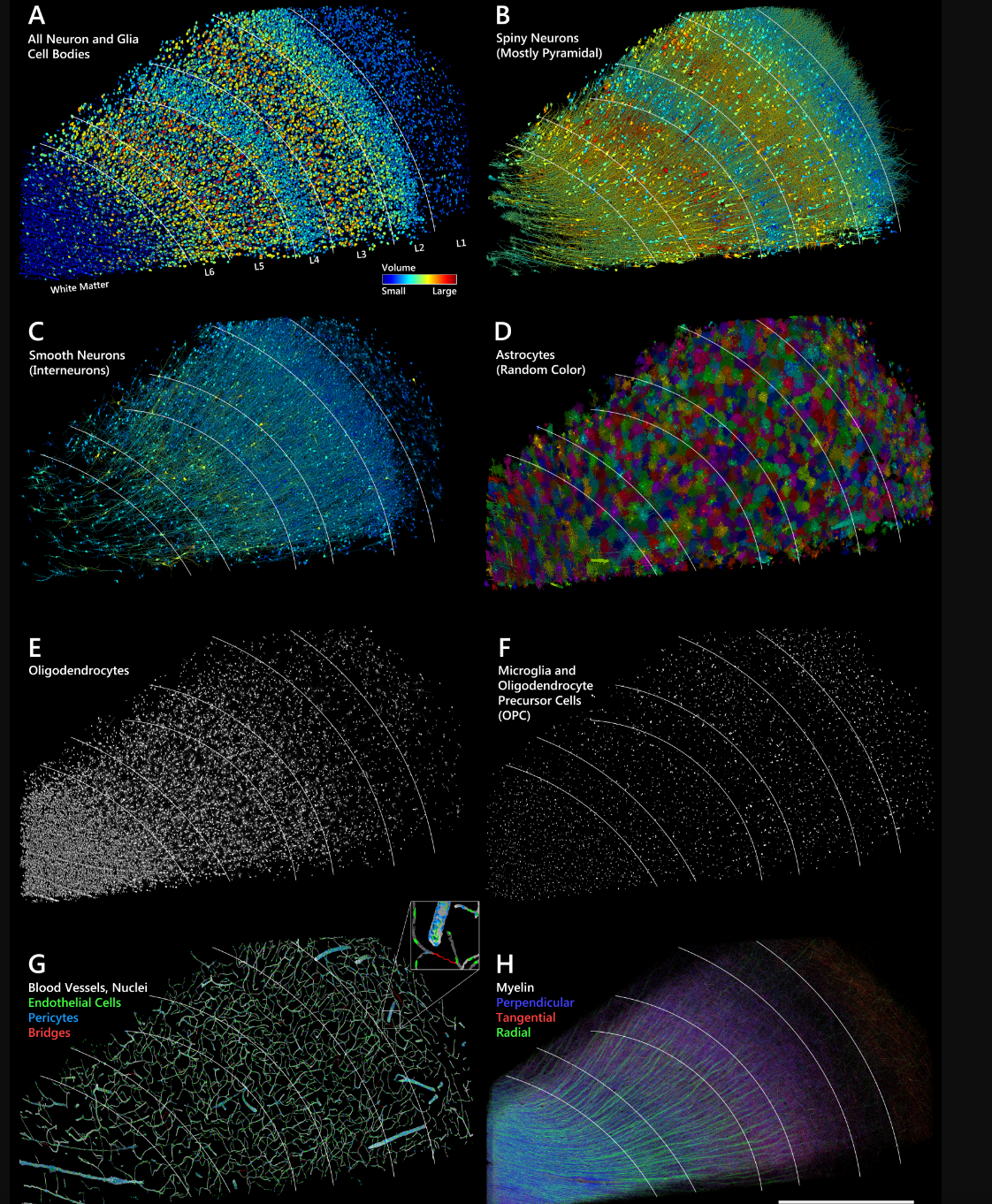Click the panel letter "G"

(37, 964)
